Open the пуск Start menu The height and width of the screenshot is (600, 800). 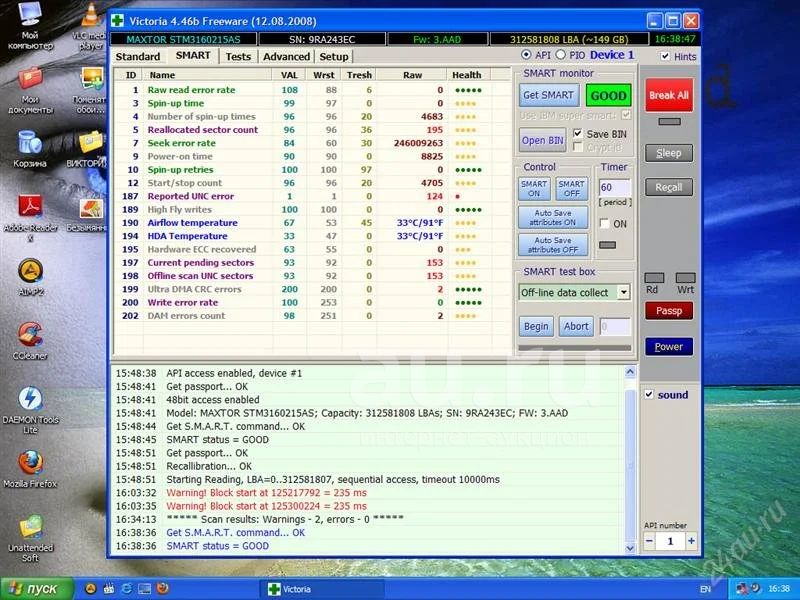[x=37, y=589]
